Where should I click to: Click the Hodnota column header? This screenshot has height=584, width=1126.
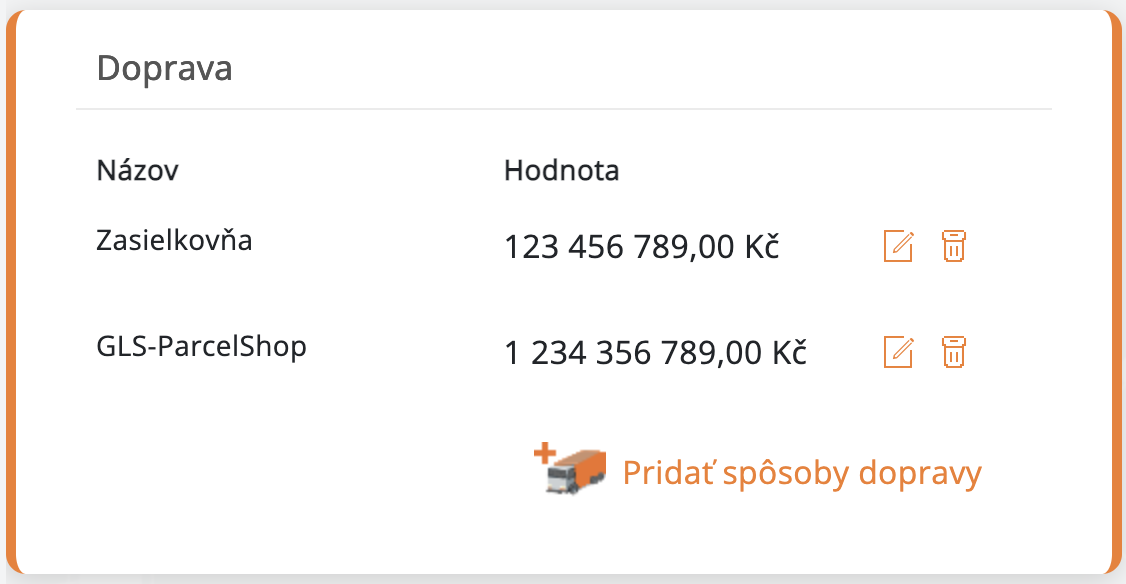562,170
